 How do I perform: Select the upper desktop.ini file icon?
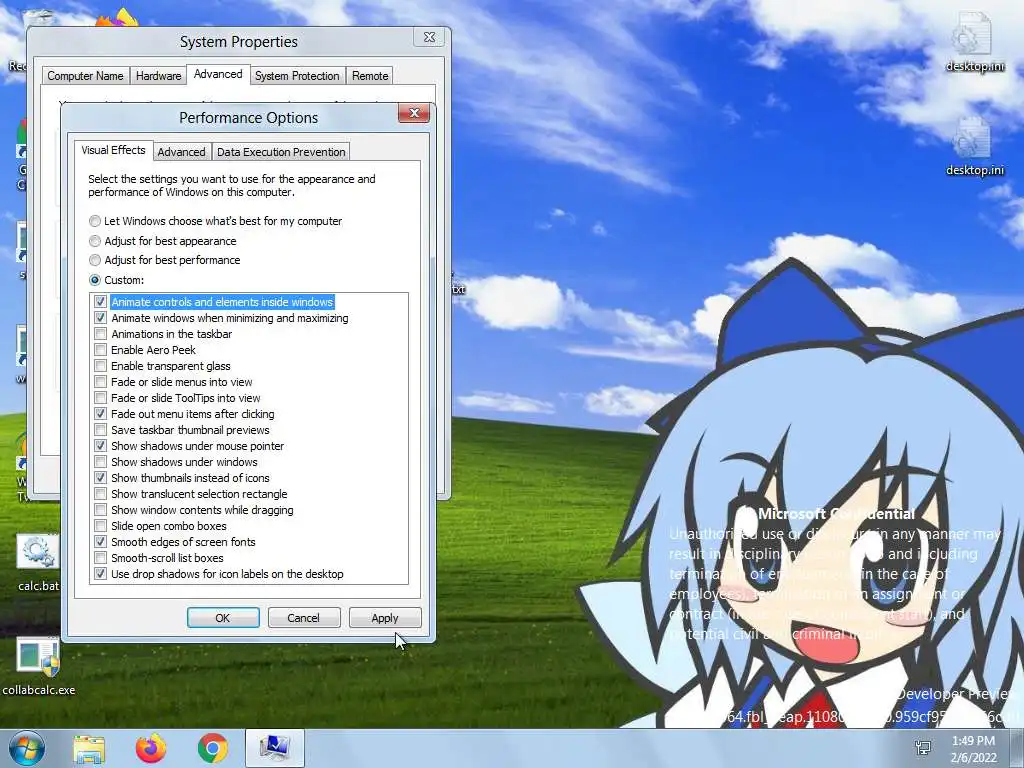pyautogui.click(x=974, y=42)
